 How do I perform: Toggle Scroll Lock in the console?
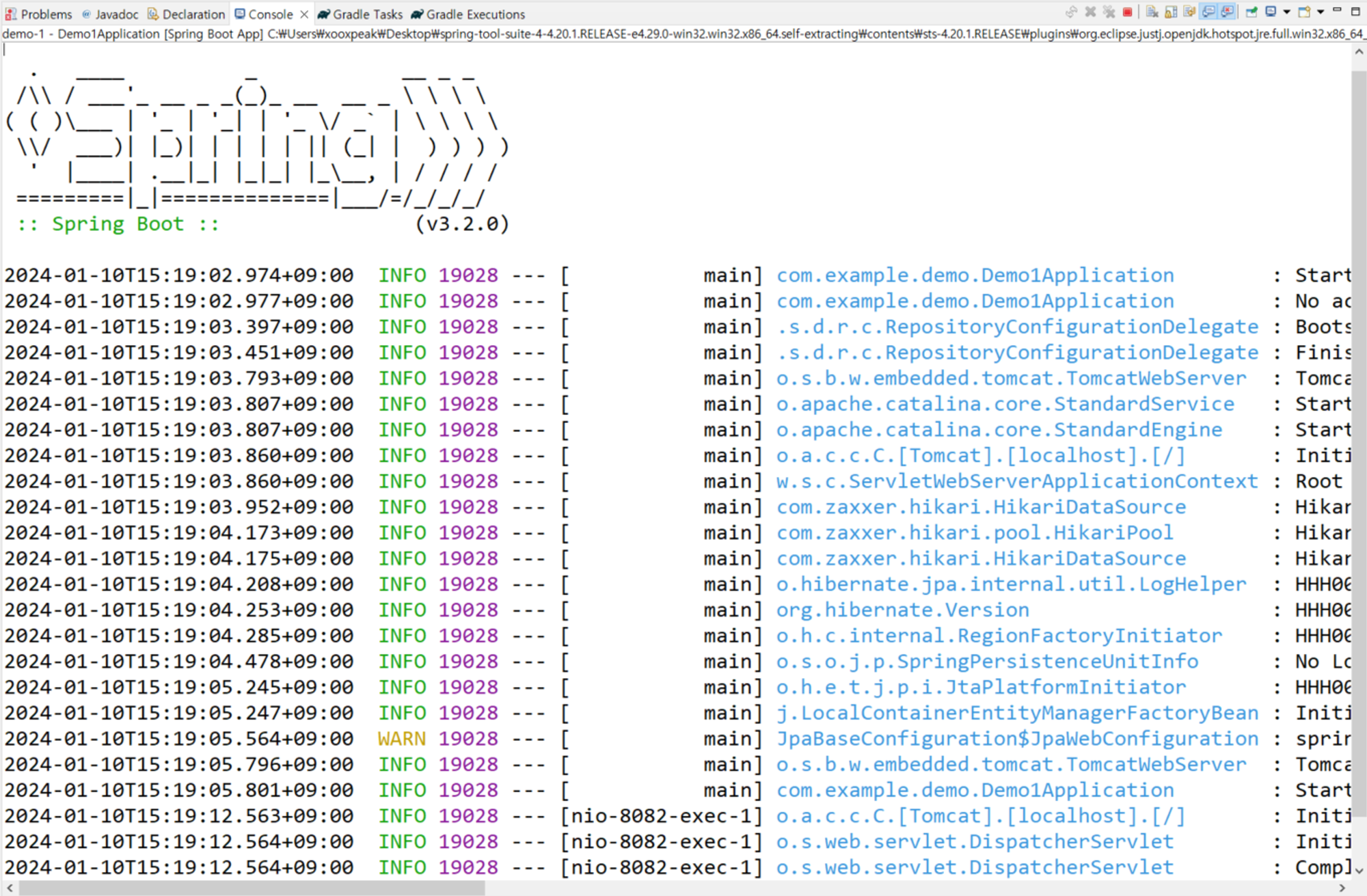[1171, 12]
